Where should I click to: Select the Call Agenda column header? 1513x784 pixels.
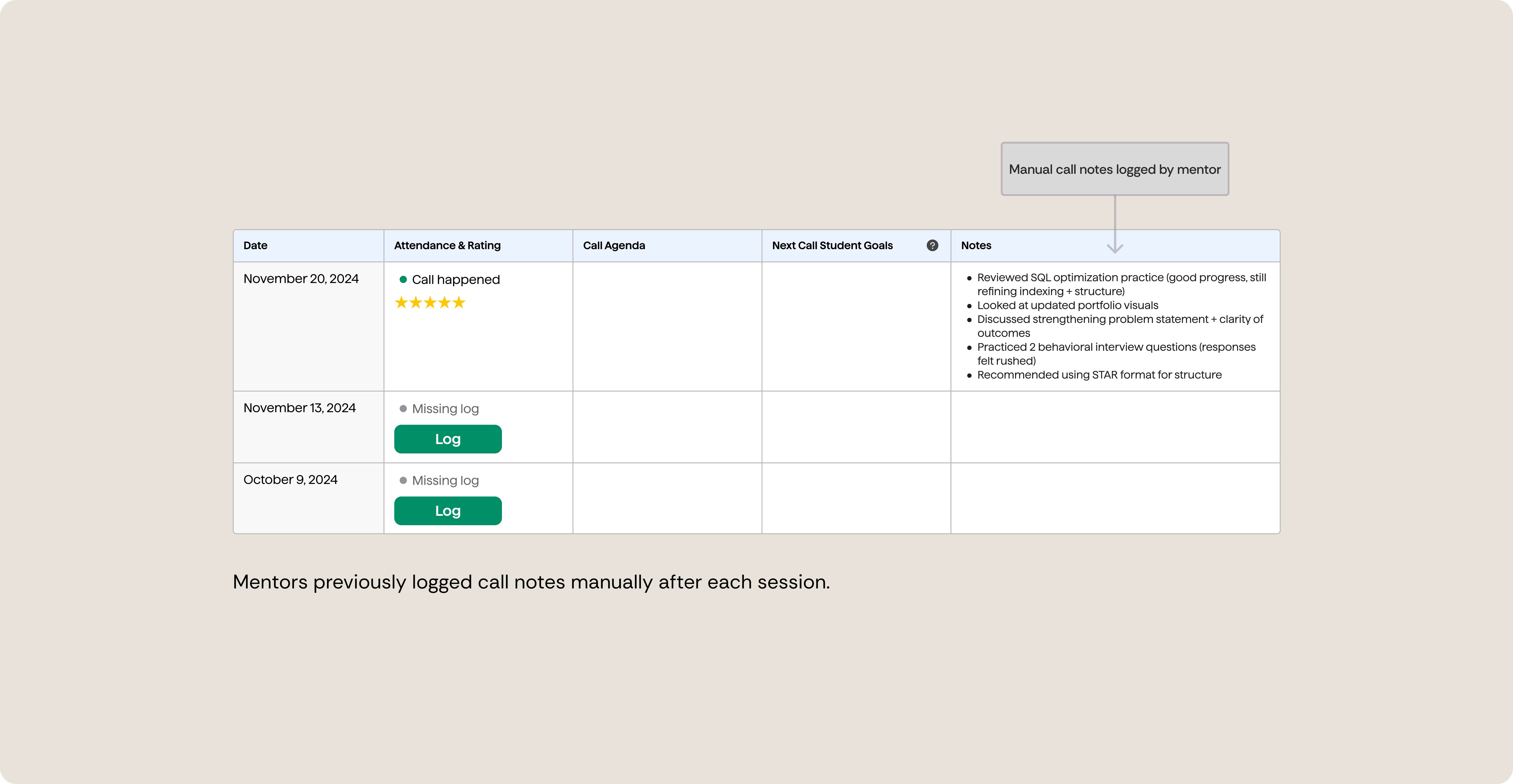pos(667,246)
